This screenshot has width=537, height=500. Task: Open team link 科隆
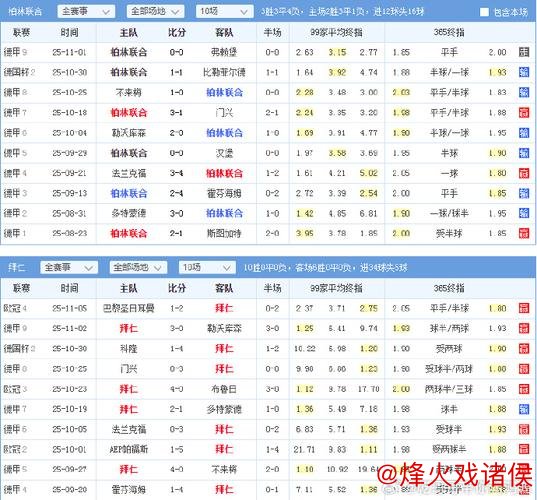pos(129,349)
